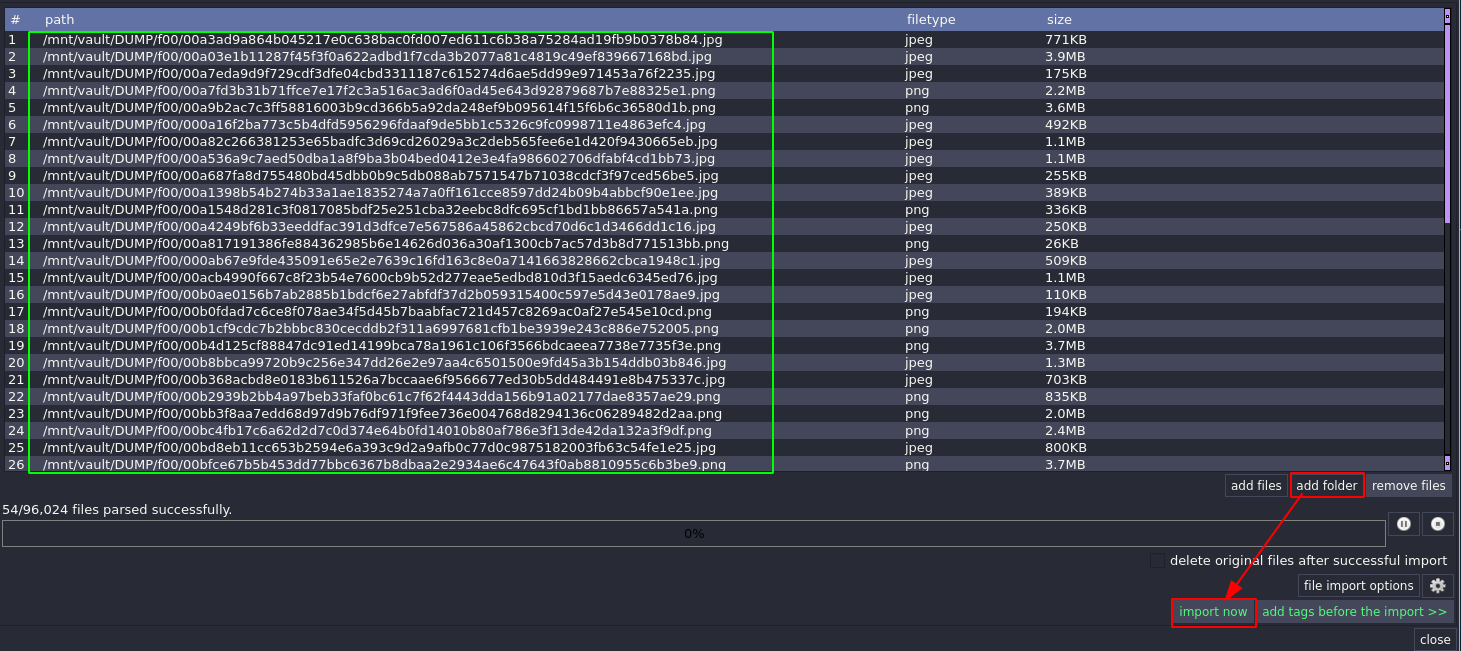Click the scrollbar up arrow of the file list
This screenshot has height=651, width=1461.
tap(1447, 15)
